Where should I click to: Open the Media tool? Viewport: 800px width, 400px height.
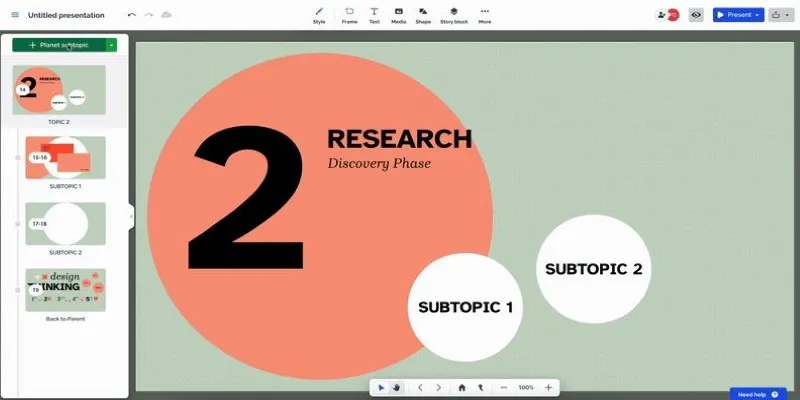(x=398, y=15)
